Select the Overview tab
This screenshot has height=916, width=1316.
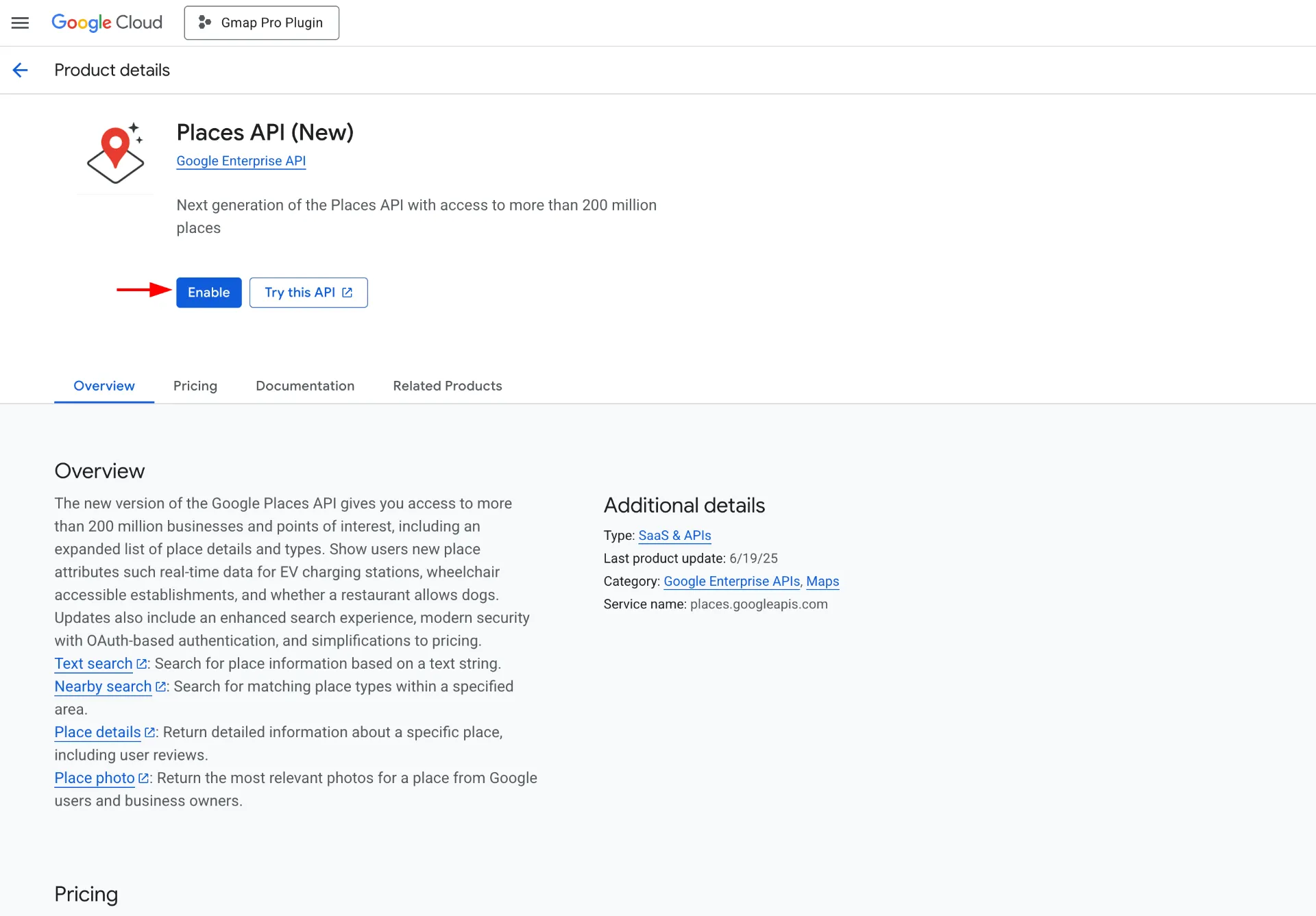coord(104,386)
